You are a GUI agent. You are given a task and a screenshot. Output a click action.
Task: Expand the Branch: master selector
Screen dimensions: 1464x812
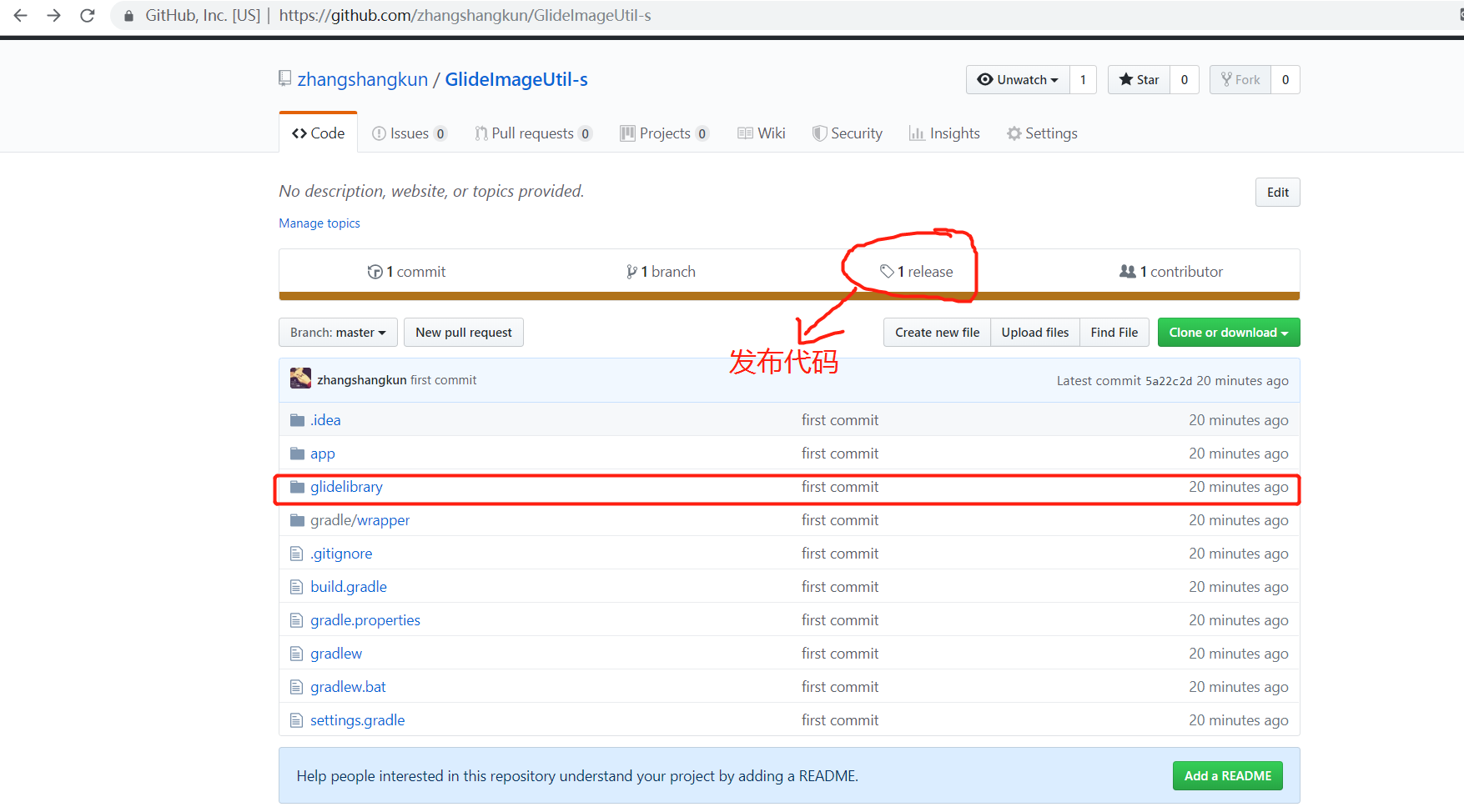click(x=337, y=332)
